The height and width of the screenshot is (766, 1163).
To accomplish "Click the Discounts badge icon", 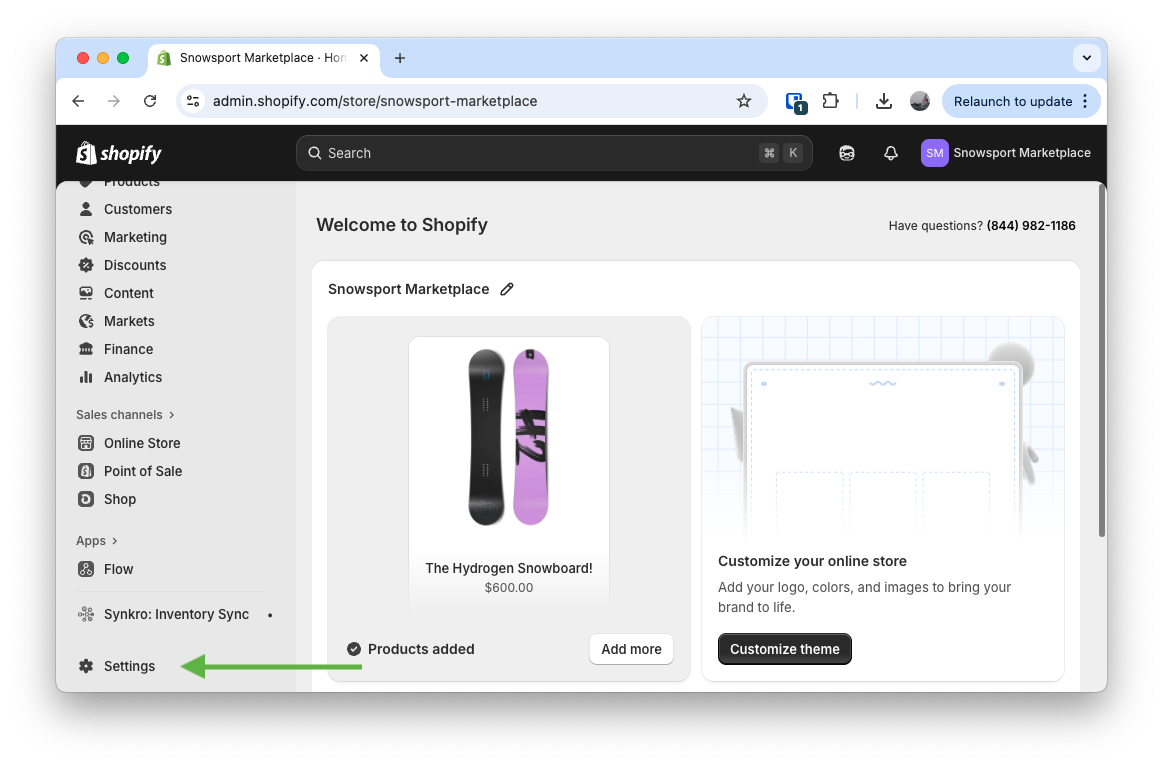I will click(x=86, y=265).
